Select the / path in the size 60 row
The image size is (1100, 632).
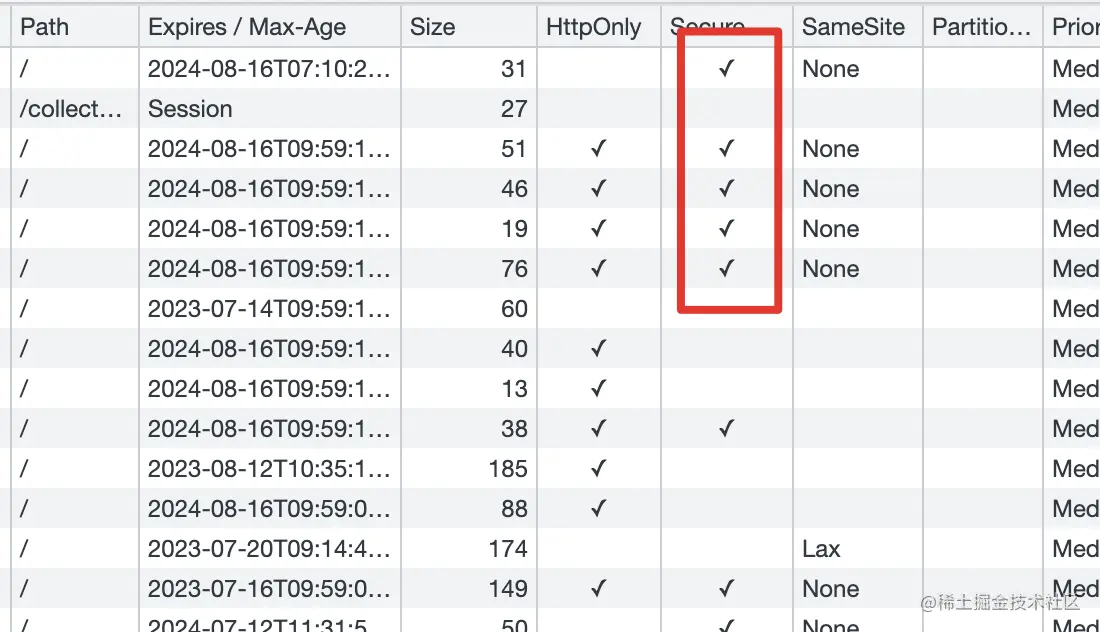coord(25,309)
